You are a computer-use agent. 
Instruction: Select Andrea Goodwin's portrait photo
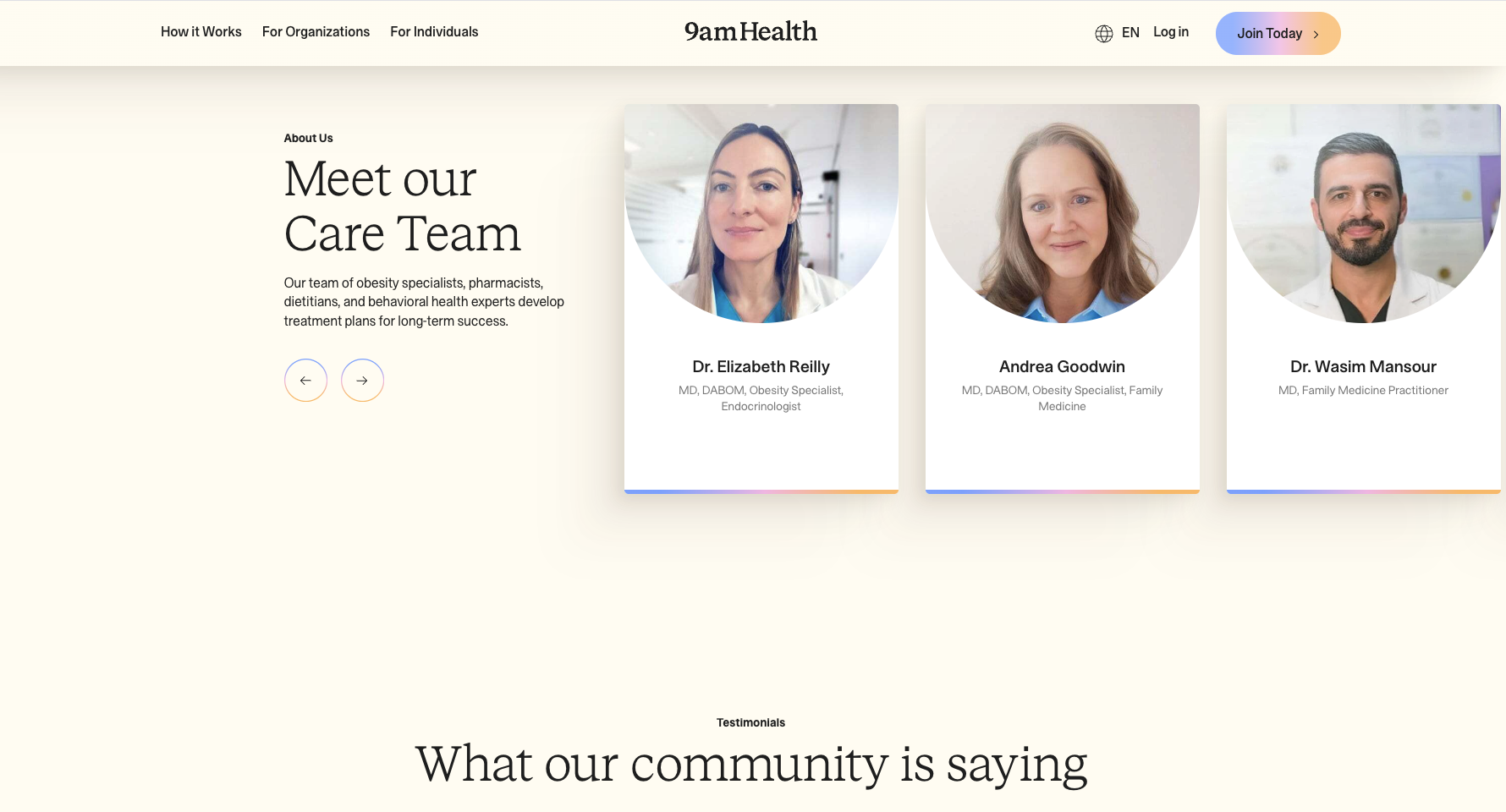[x=1063, y=213]
